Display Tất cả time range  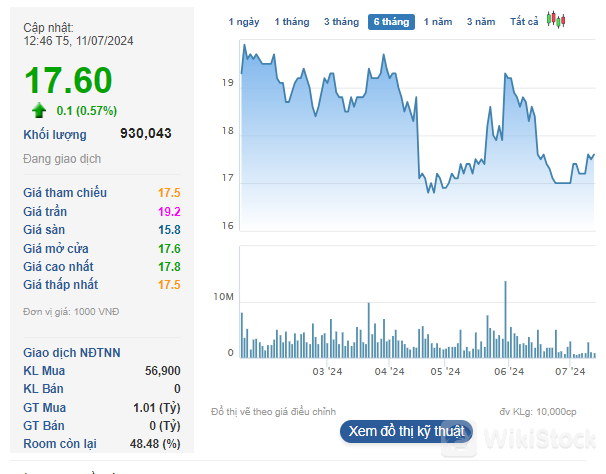click(x=524, y=21)
